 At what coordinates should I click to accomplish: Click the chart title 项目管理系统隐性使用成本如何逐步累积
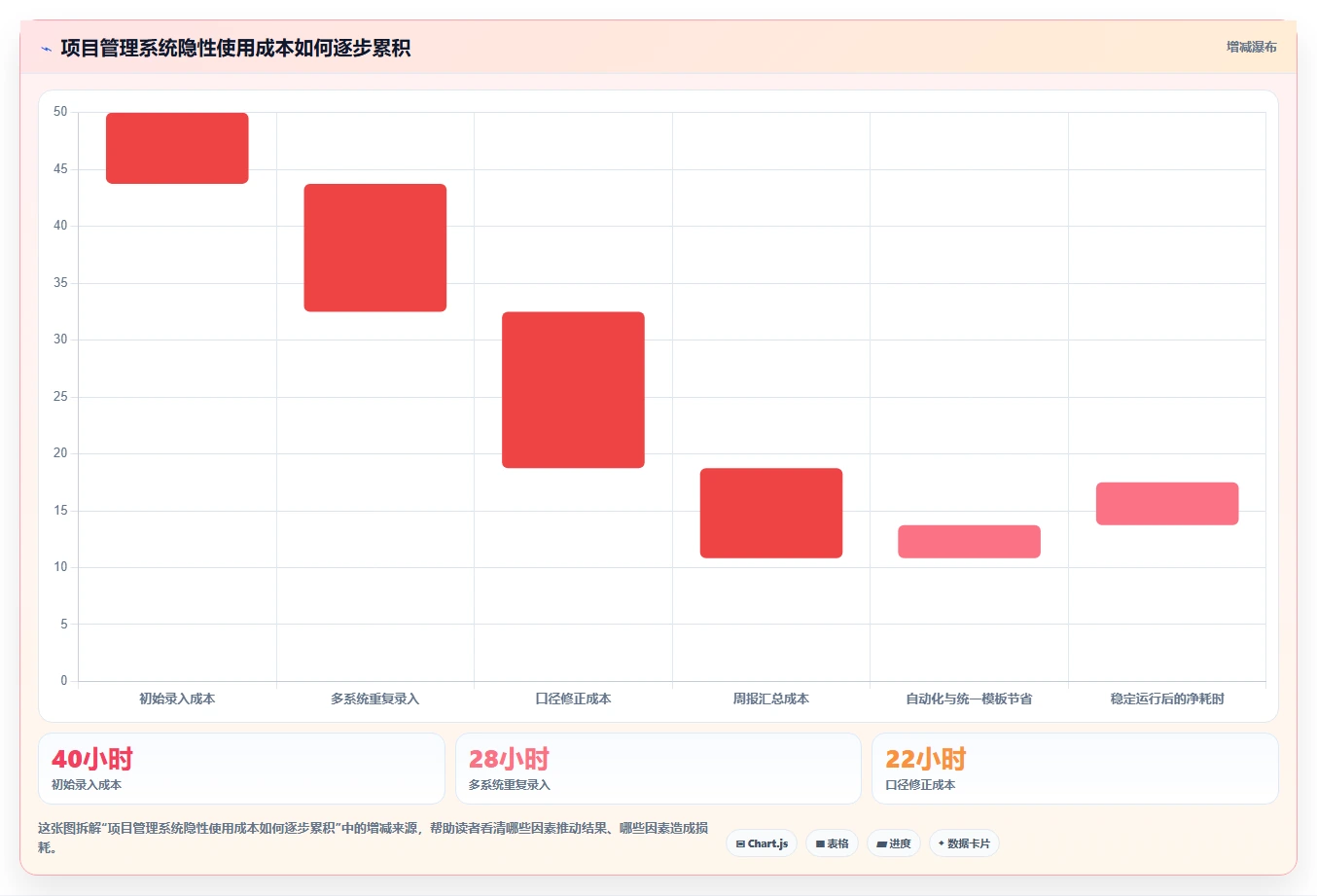pos(235,48)
